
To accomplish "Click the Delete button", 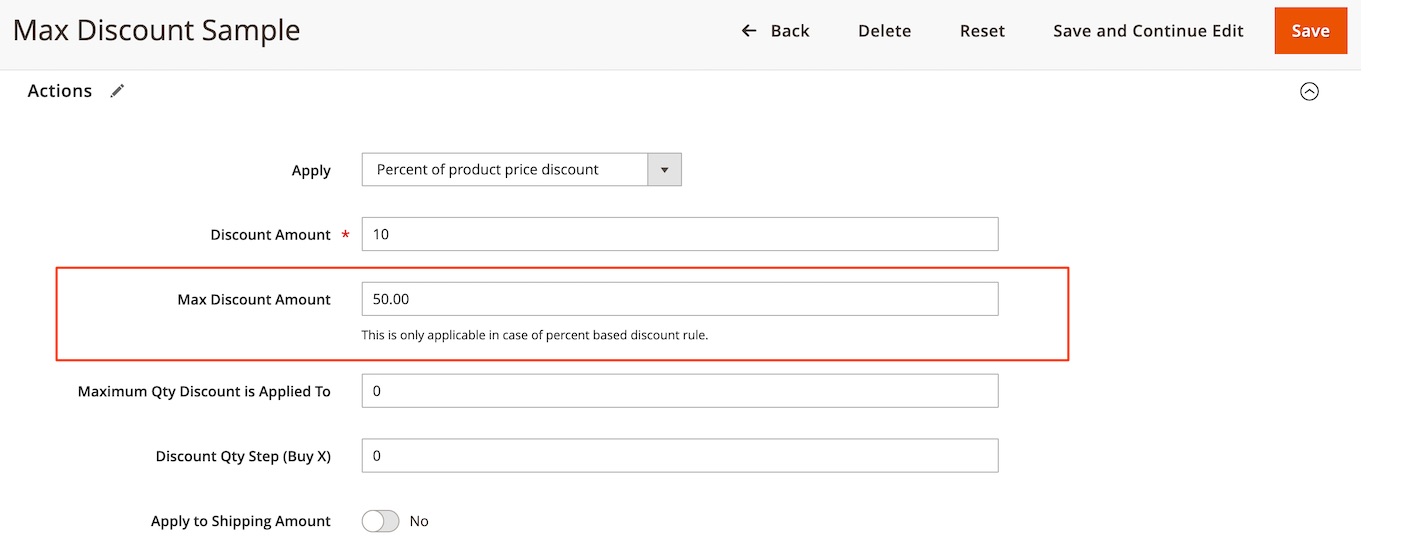I will tap(884, 31).
